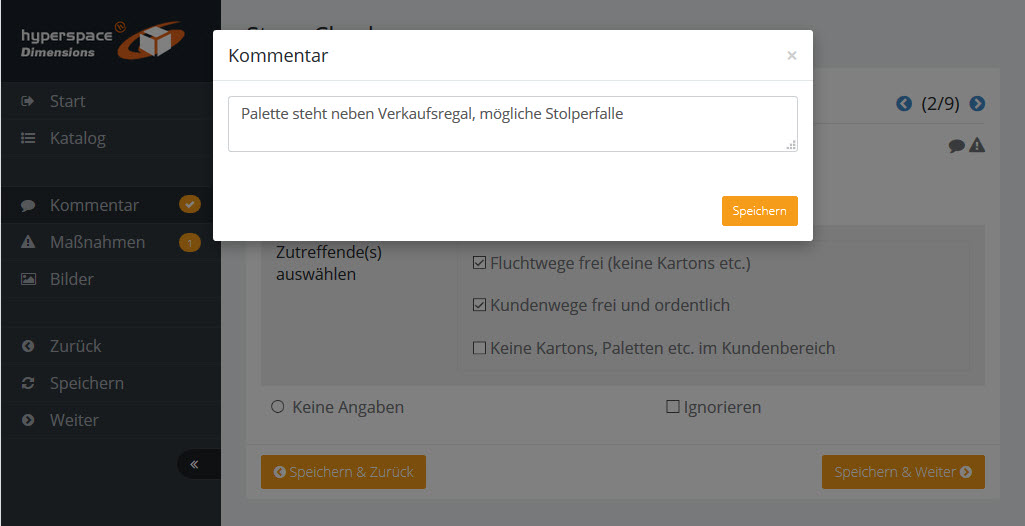Image resolution: width=1025 pixels, height=526 pixels.
Task: Open Bilder in the sidebar
Action: click(71, 279)
